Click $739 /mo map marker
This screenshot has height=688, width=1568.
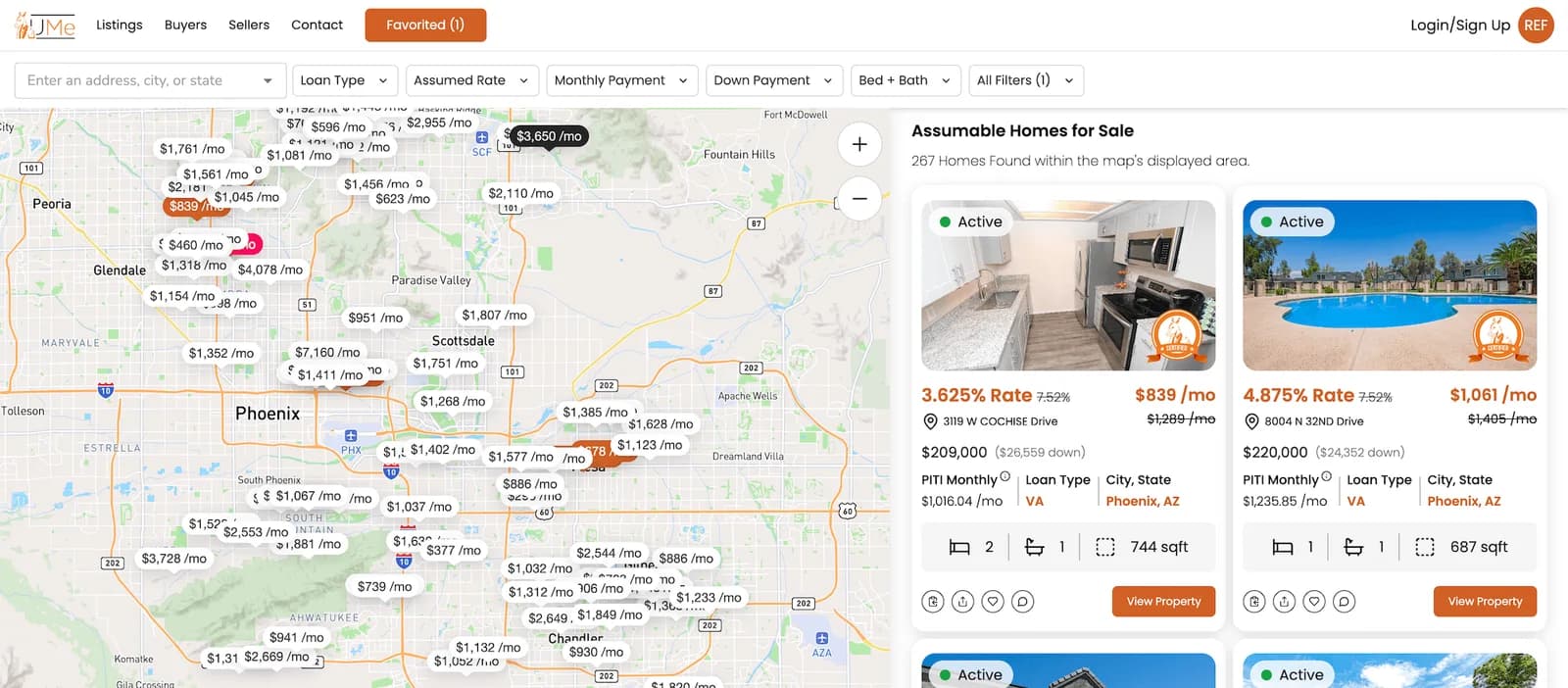coord(384,586)
